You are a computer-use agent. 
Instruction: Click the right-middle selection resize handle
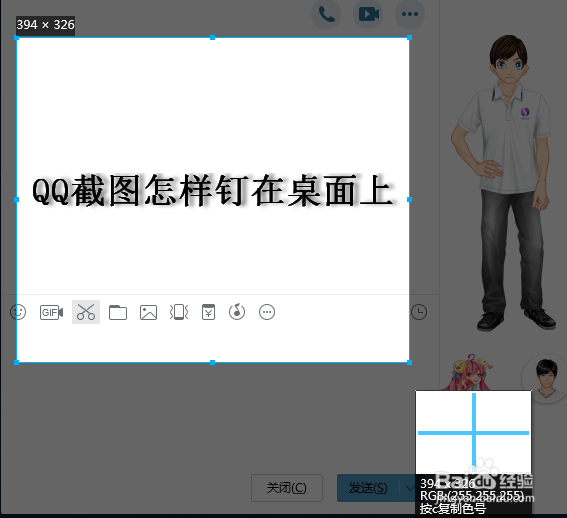(x=409, y=199)
